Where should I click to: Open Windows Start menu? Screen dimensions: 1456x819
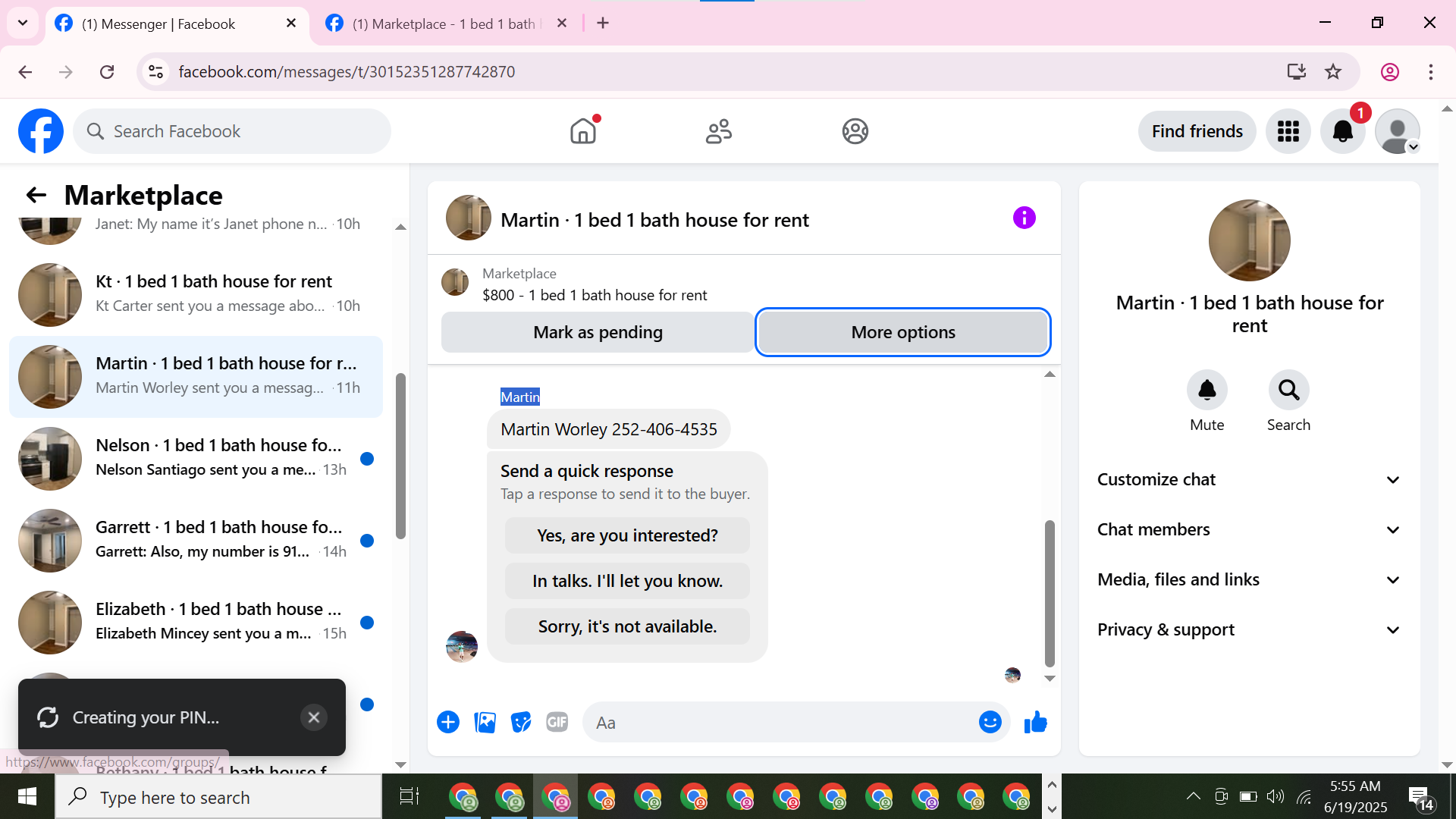(x=27, y=797)
